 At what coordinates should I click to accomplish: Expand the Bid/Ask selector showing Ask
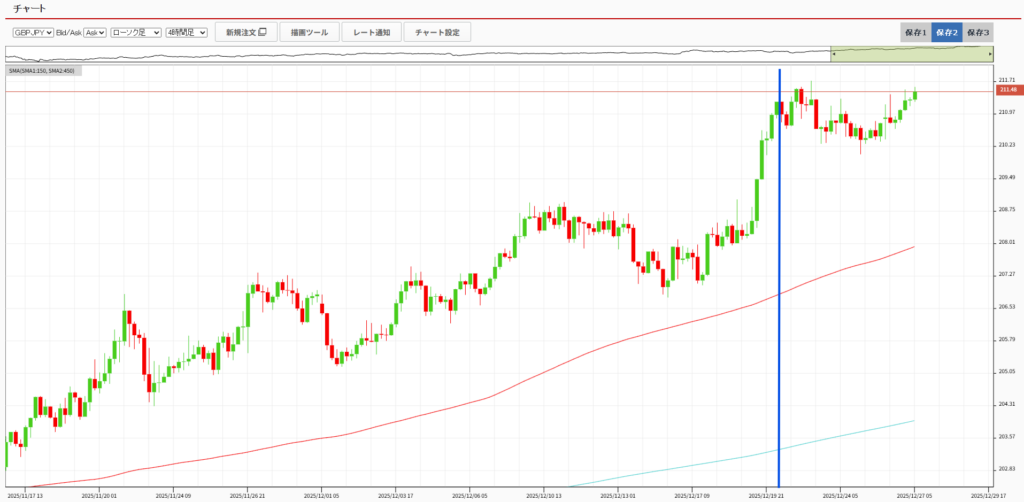point(95,33)
